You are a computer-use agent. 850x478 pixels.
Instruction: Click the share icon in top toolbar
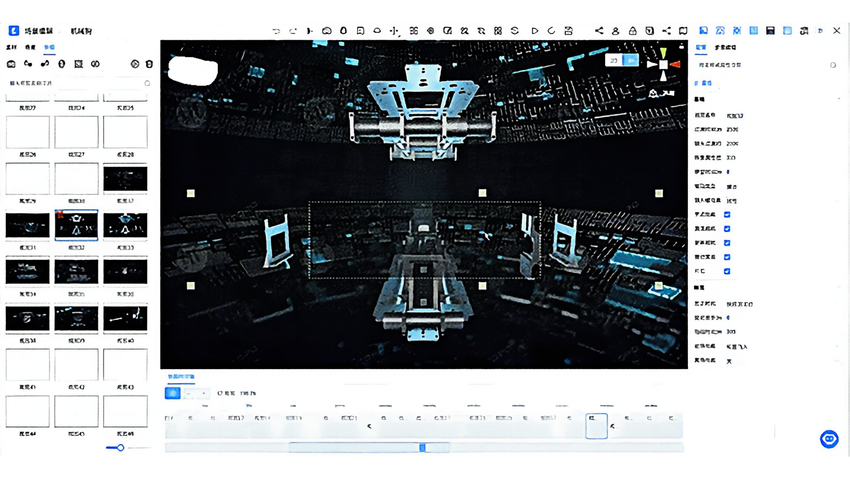tap(599, 31)
